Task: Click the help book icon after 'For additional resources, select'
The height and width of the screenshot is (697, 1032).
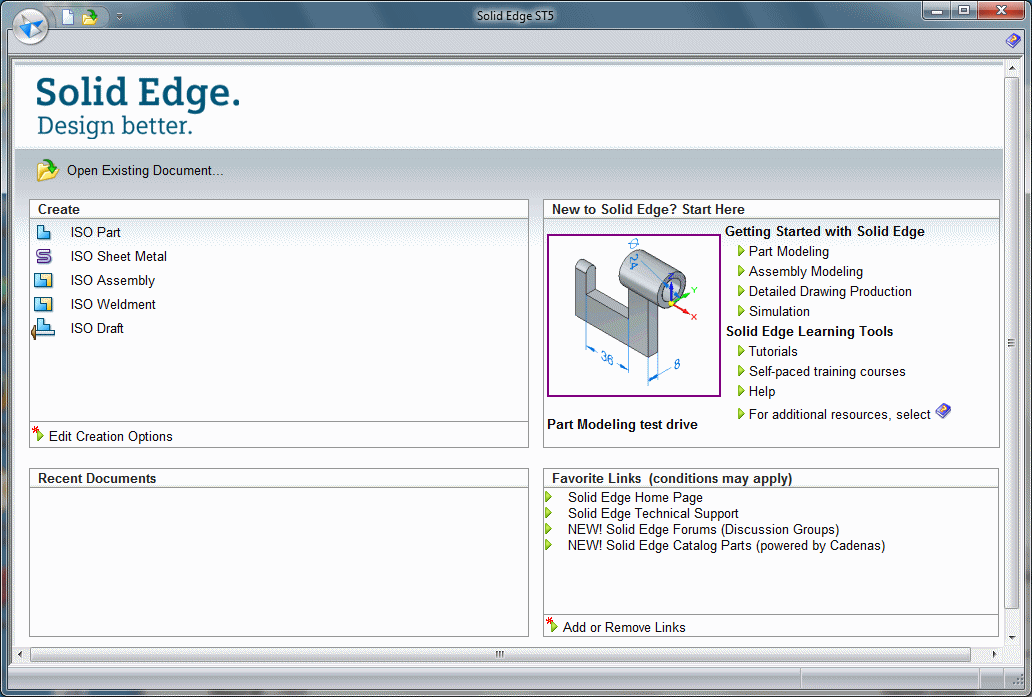Action: [x=943, y=411]
